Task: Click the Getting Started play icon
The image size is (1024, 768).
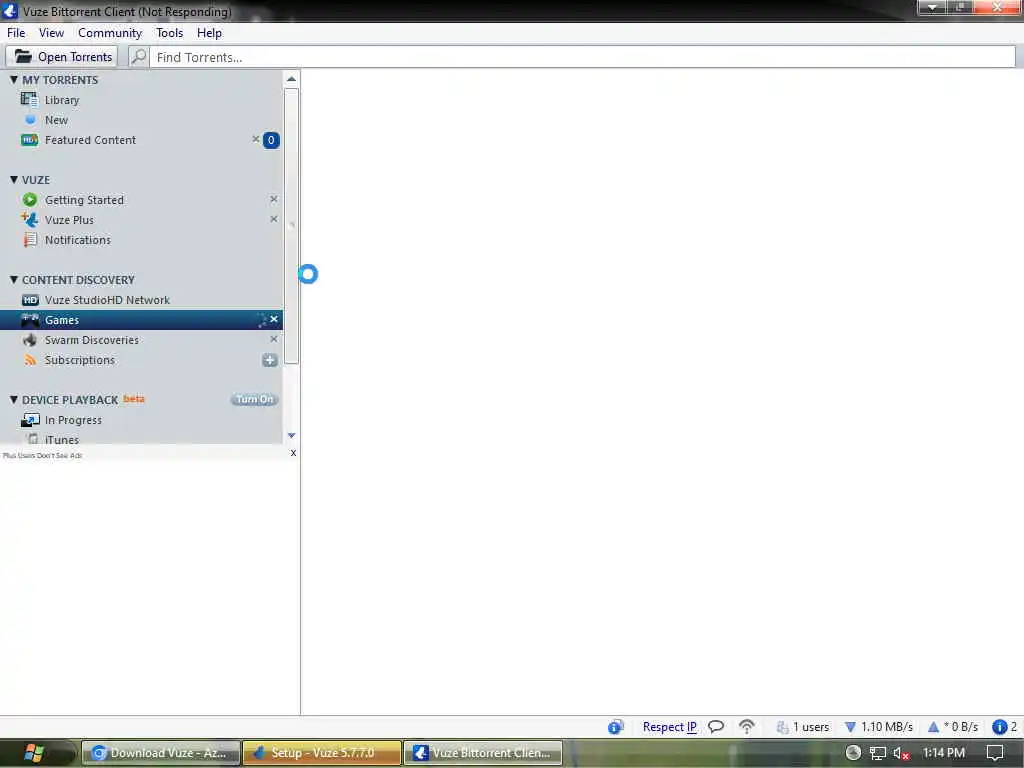Action: click(x=29, y=200)
